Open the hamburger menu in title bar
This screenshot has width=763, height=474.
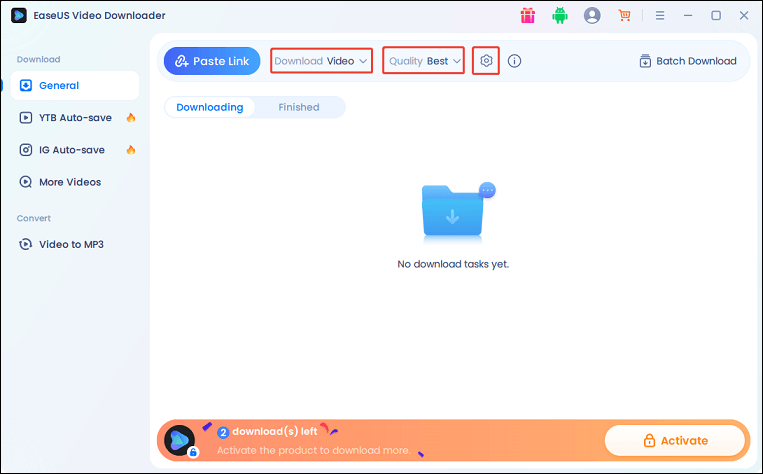(660, 16)
